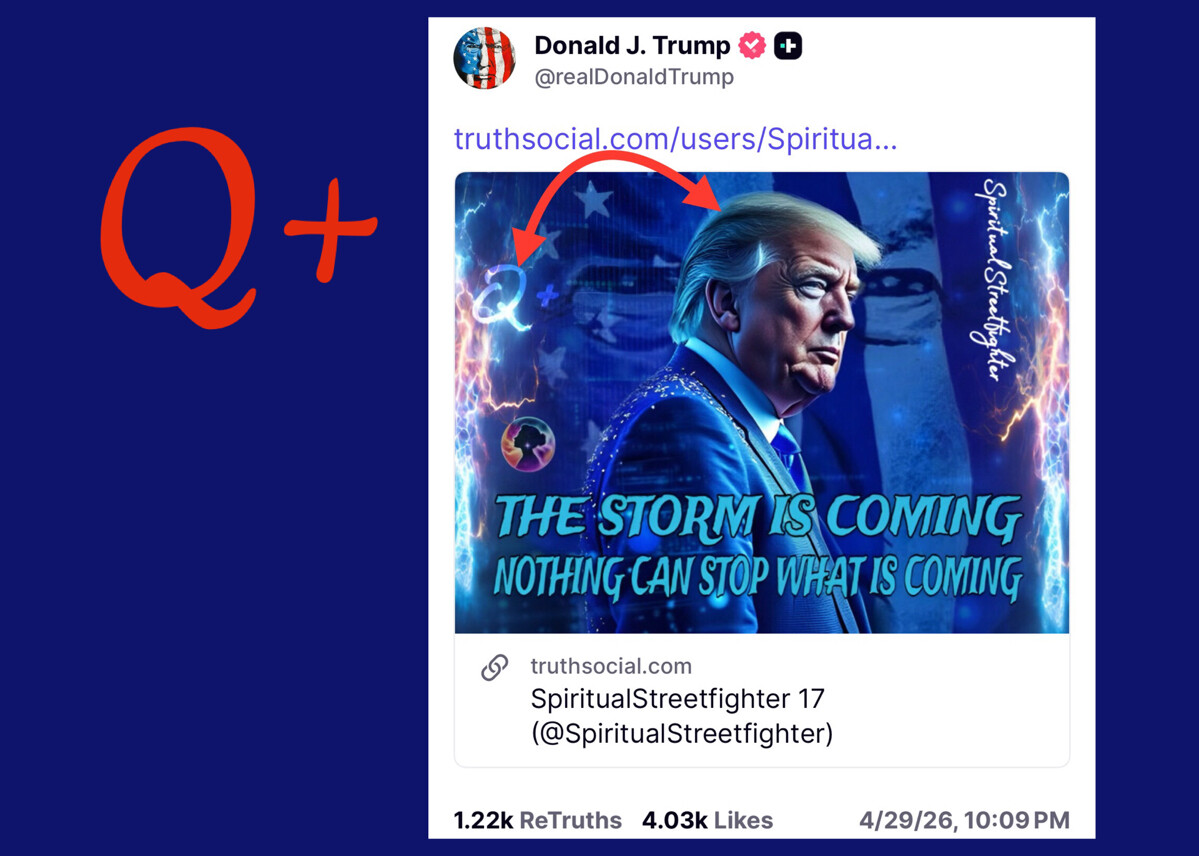Click the glowing Q+ symbol inside the image
This screenshot has height=856, width=1199.
pyautogui.click(x=514, y=297)
